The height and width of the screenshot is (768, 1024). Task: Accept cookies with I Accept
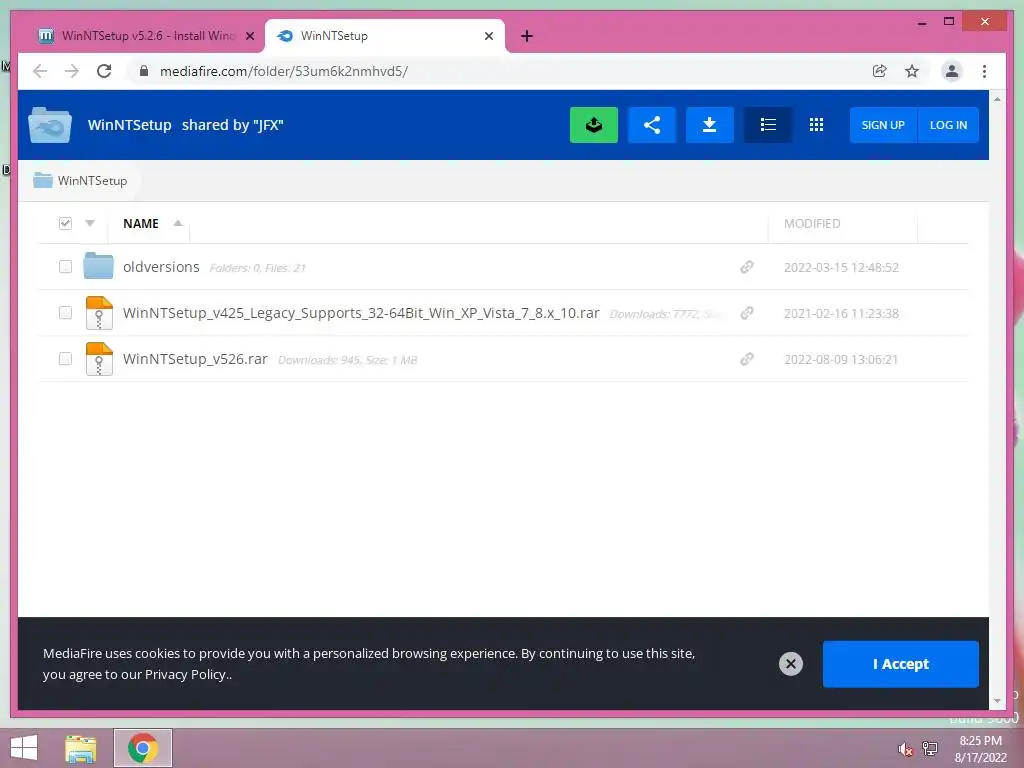tap(901, 664)
